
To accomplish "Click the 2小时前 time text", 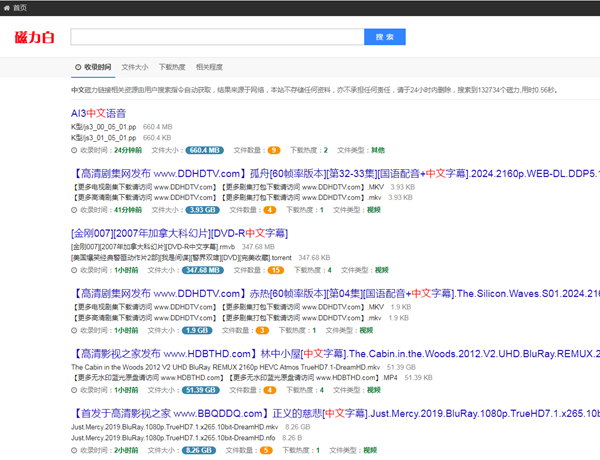I will (x=126, y=450).
